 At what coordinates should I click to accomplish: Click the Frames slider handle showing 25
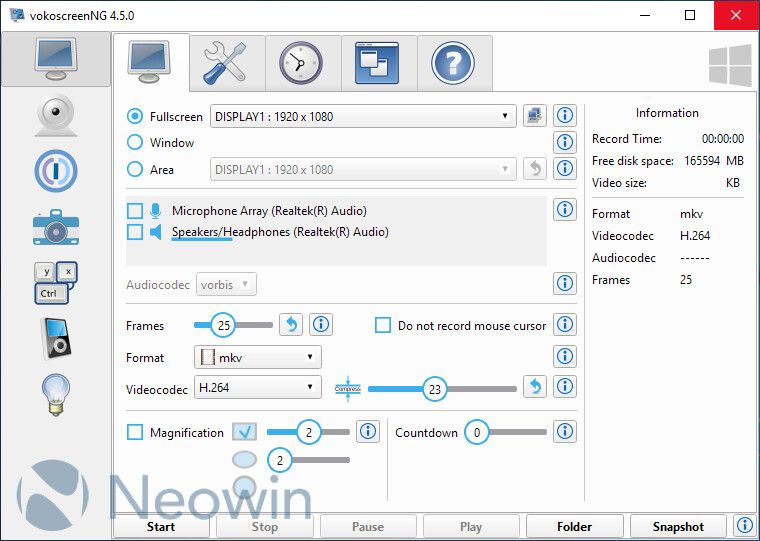[x=223, y=325]
